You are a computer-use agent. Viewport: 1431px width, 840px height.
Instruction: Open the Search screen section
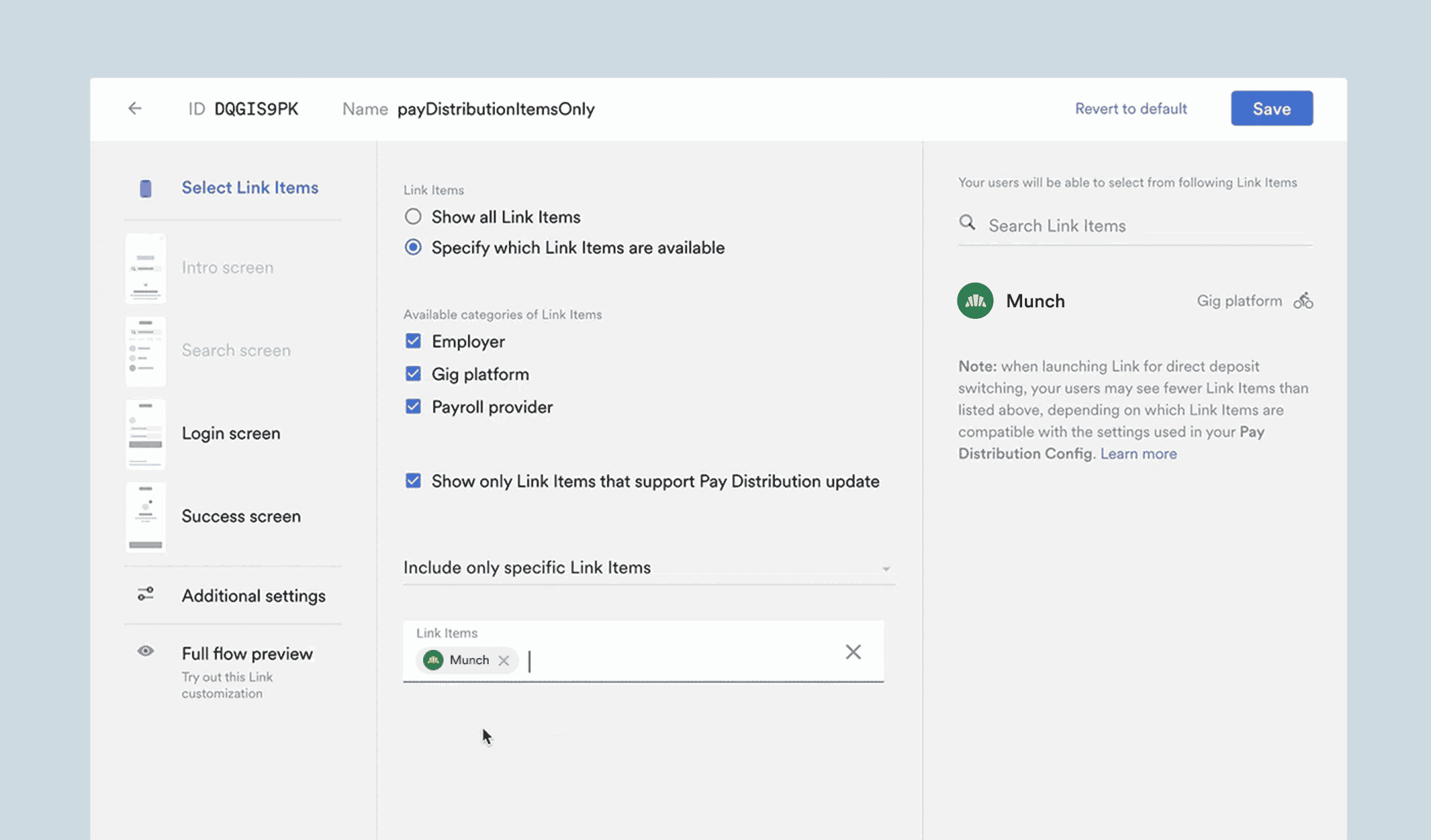[236, 350]
